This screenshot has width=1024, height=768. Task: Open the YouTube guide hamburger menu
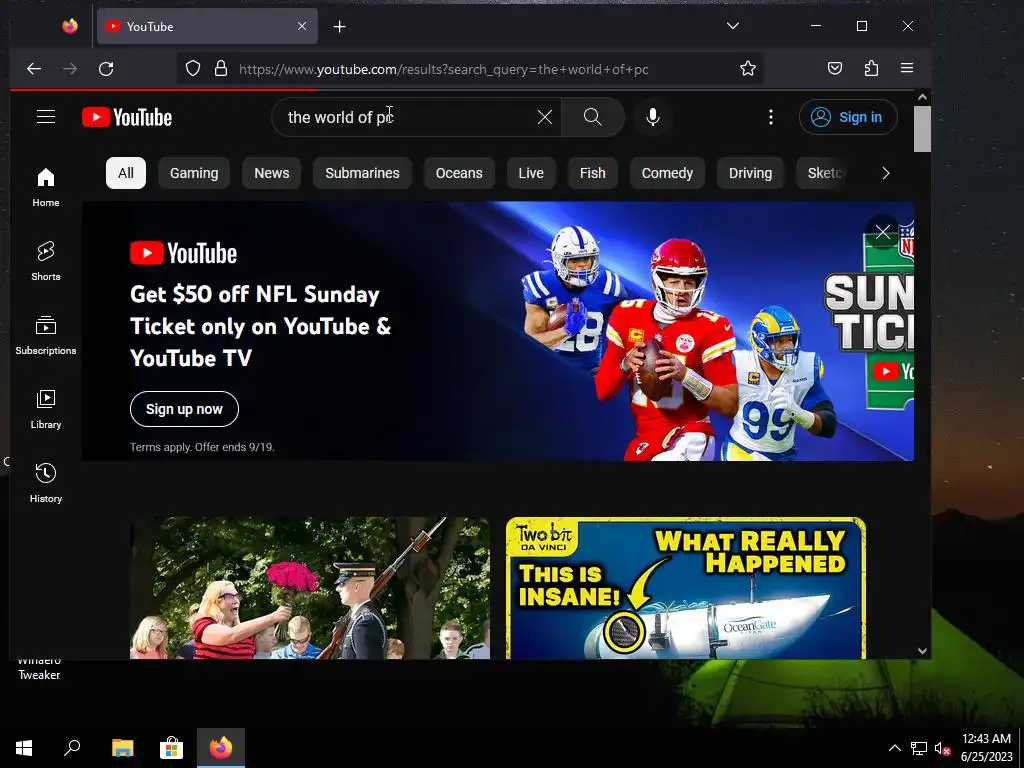click(x=46, y=117)
